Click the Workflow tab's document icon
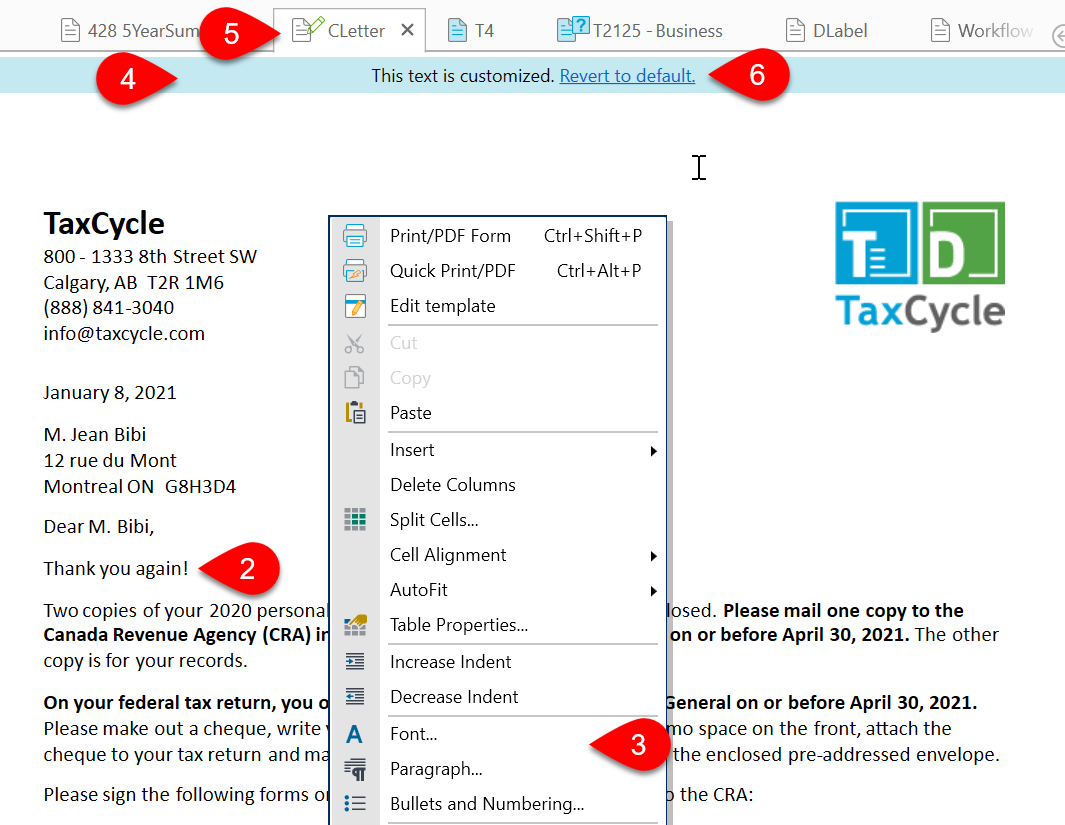 point(940,31)
